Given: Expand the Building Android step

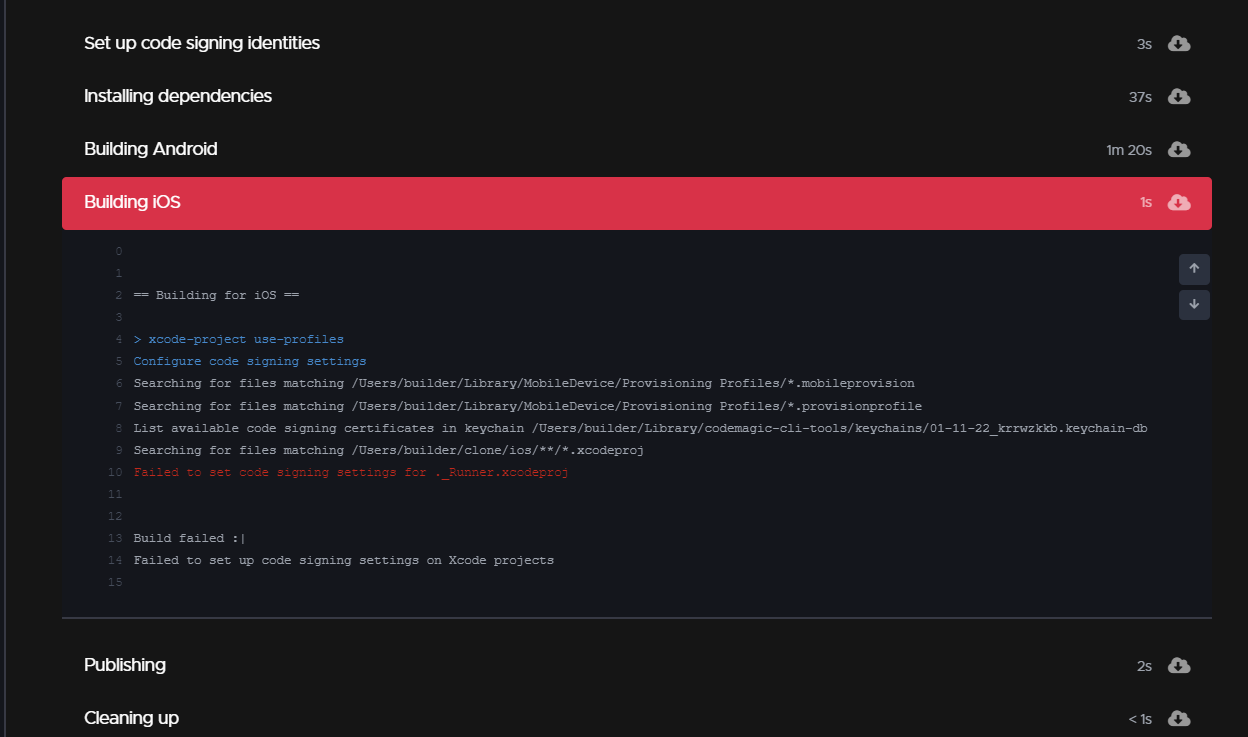Looking at the screenshot, I should 637,150.
